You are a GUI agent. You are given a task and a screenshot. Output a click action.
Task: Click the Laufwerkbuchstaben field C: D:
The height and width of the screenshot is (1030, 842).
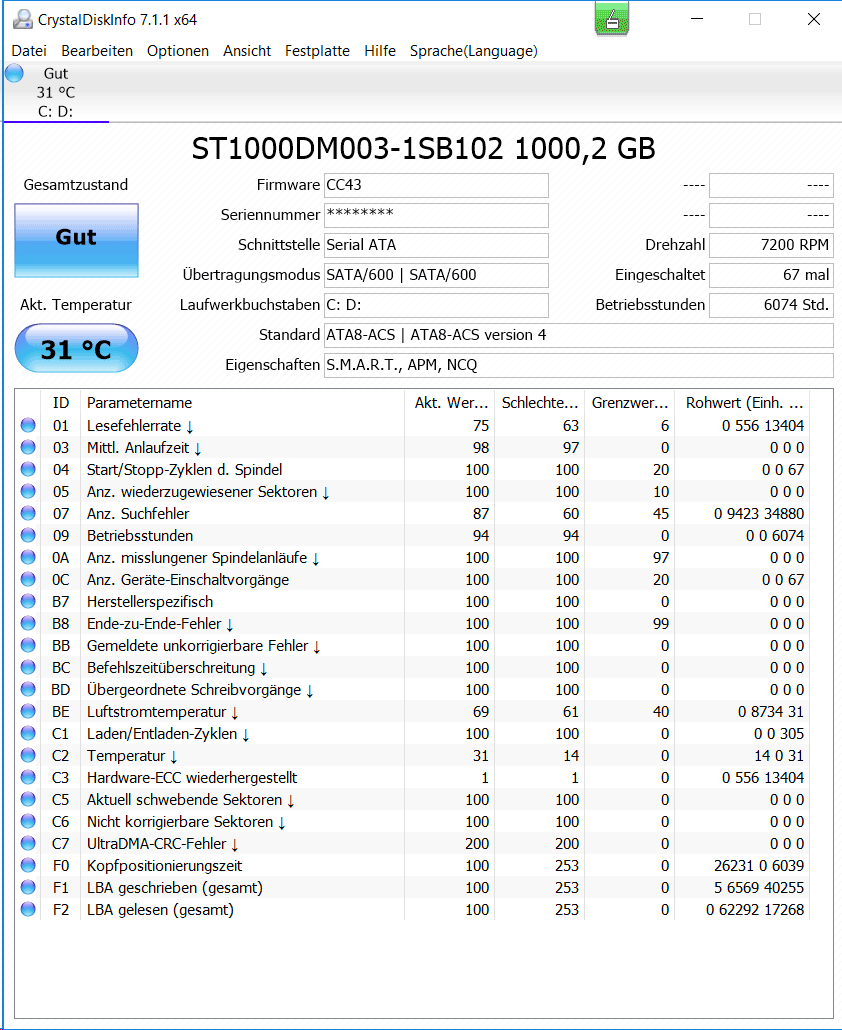(x=436, y=305)
